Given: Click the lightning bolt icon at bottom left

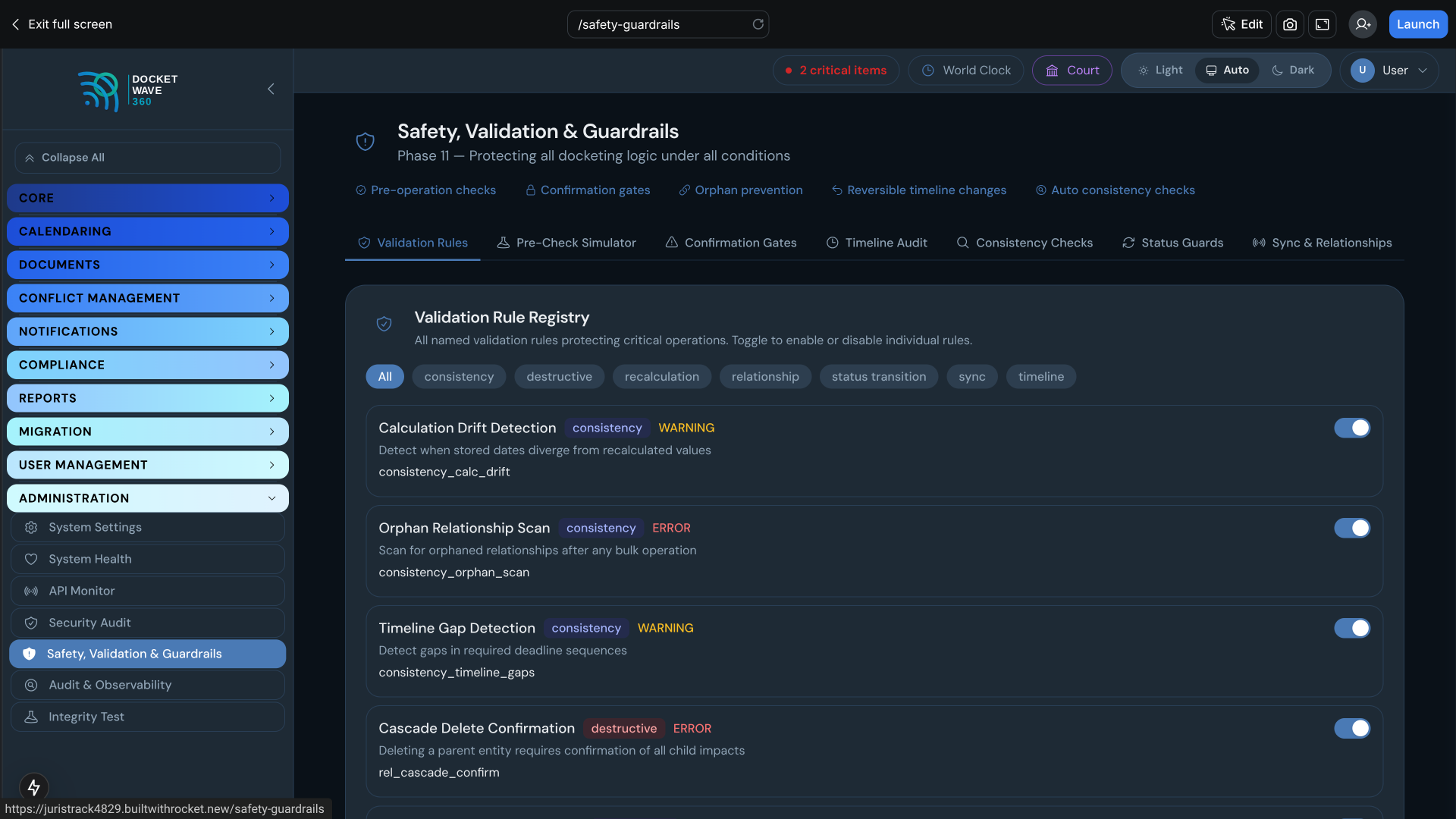Looking at the screenshot, I should click(34, 787).
